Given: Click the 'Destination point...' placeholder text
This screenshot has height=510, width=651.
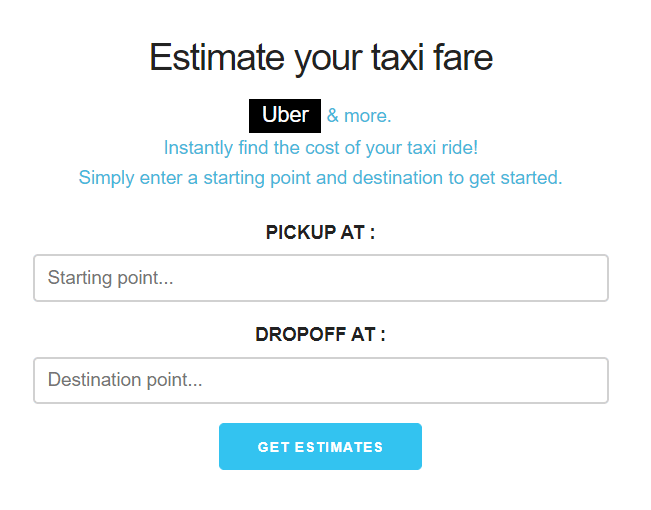Looking at the screenshot, I should (x=125, y=380).
